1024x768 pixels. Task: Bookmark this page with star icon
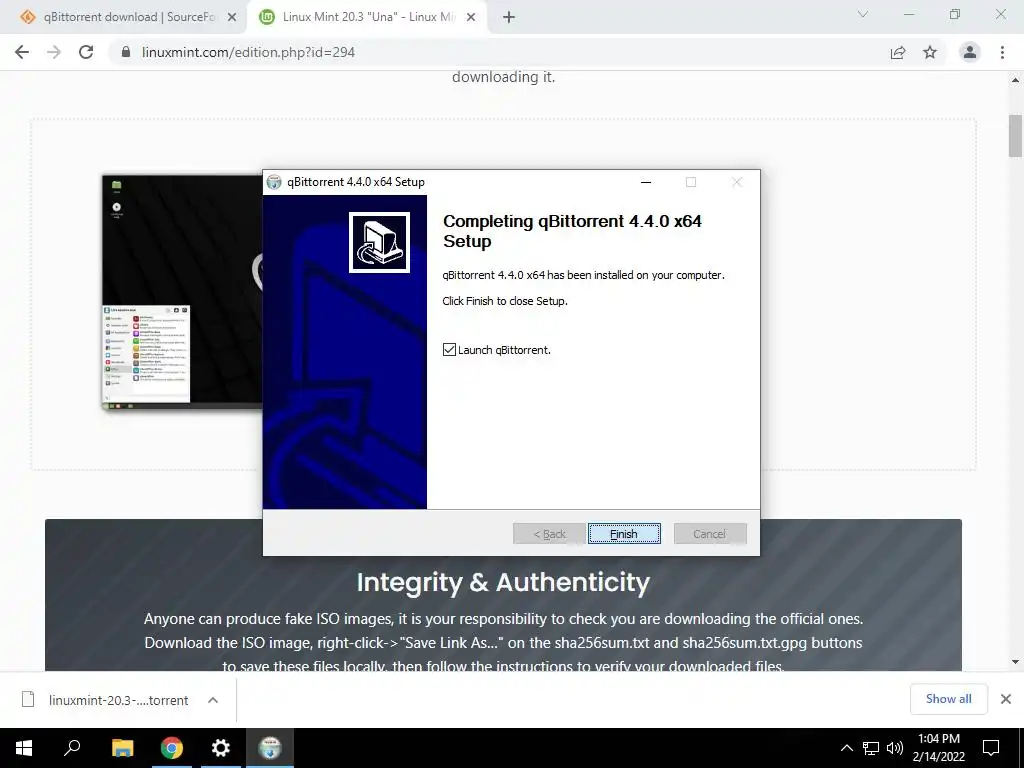[930, 52]
